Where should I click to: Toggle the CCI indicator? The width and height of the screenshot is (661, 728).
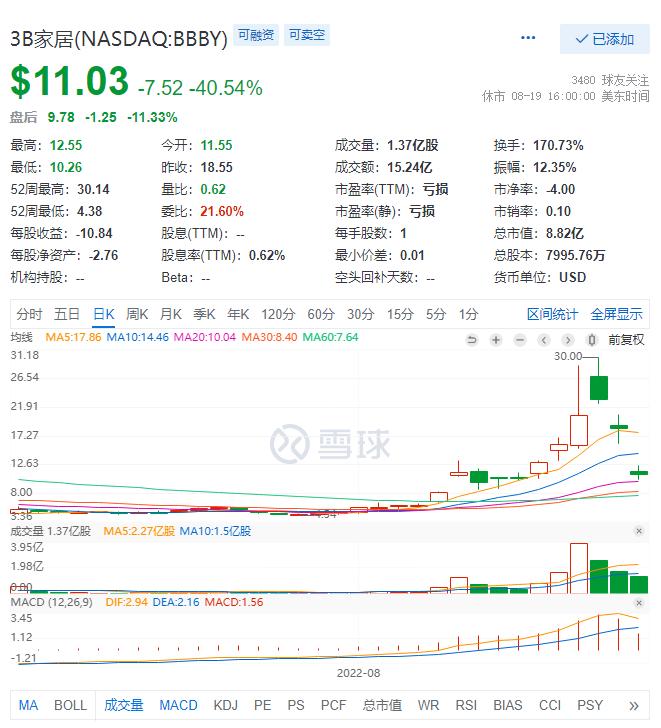[x=550, y=705]
